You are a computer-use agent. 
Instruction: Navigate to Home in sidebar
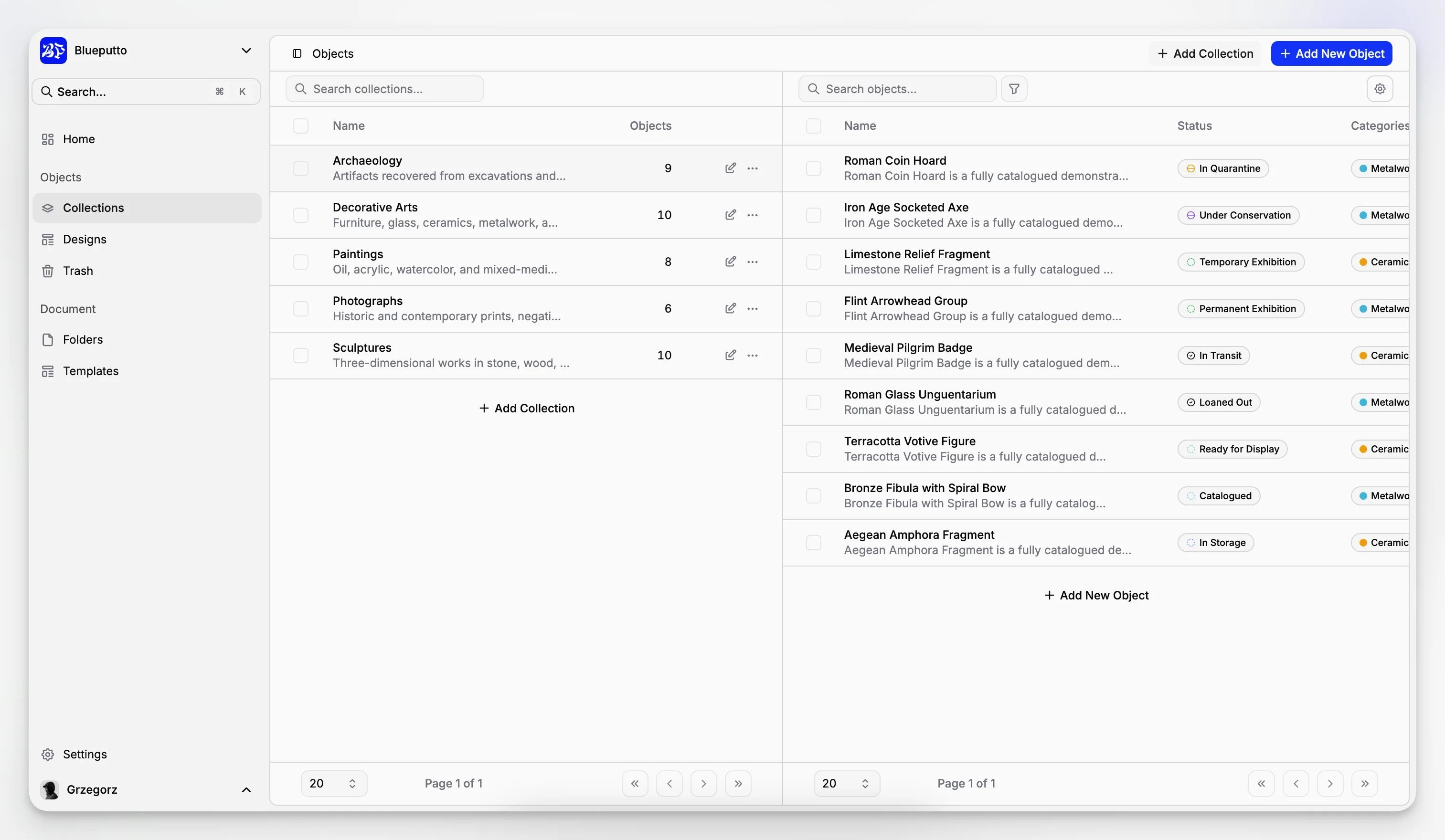[147, 139]
